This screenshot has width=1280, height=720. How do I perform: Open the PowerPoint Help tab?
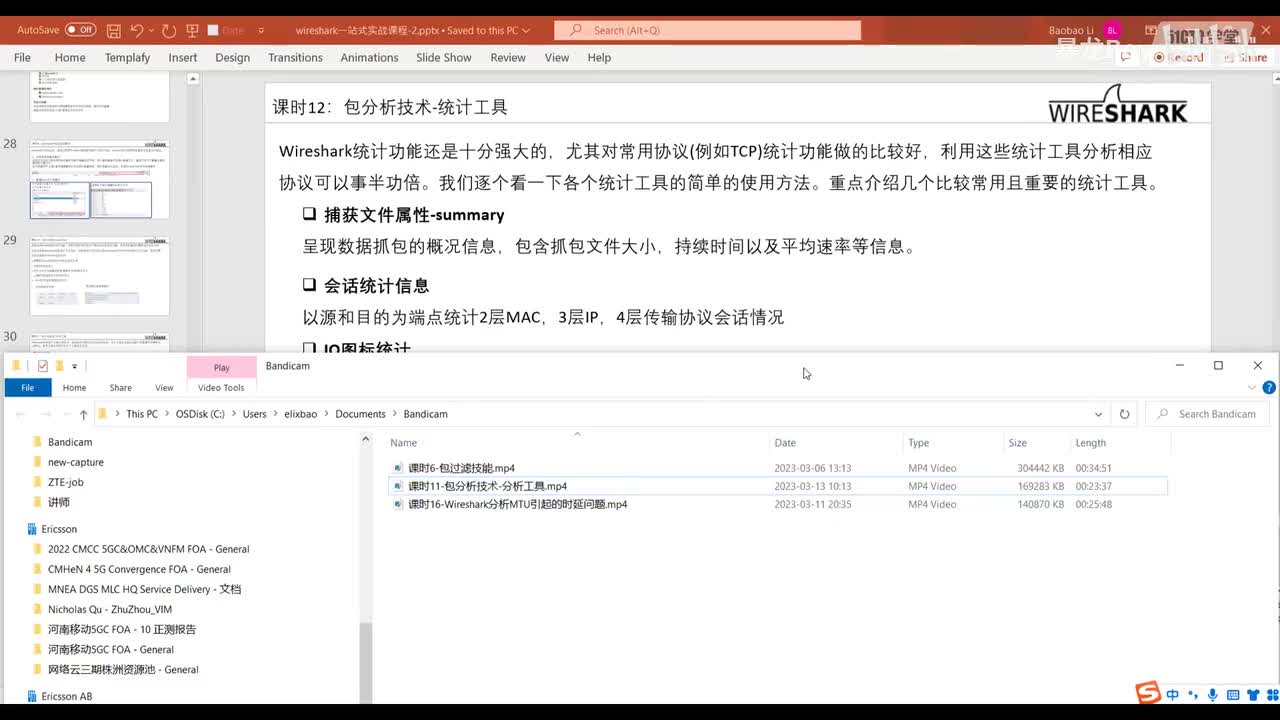coord(599,57)
